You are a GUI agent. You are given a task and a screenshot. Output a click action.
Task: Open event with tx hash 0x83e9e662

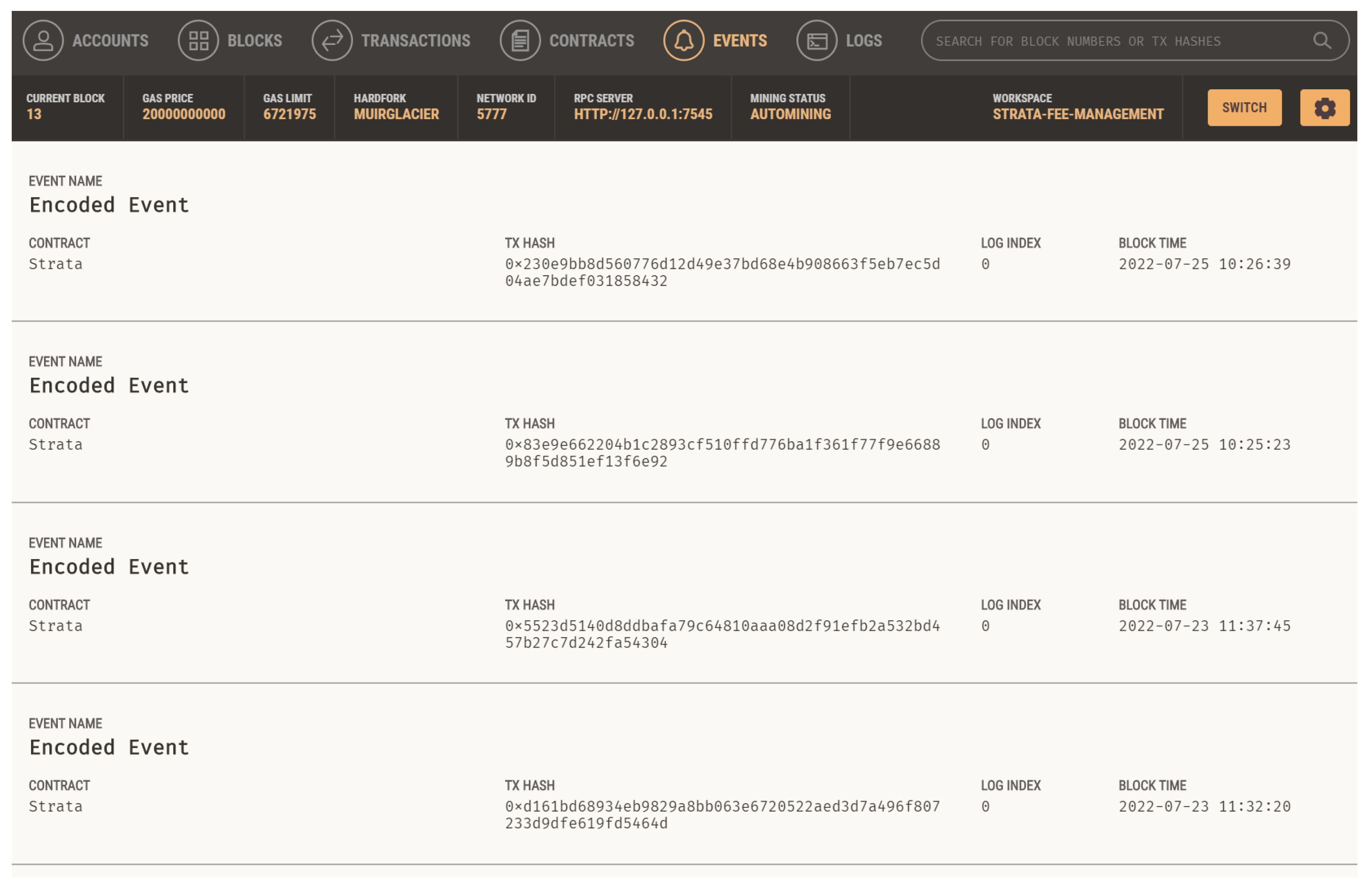coord(722,453)
